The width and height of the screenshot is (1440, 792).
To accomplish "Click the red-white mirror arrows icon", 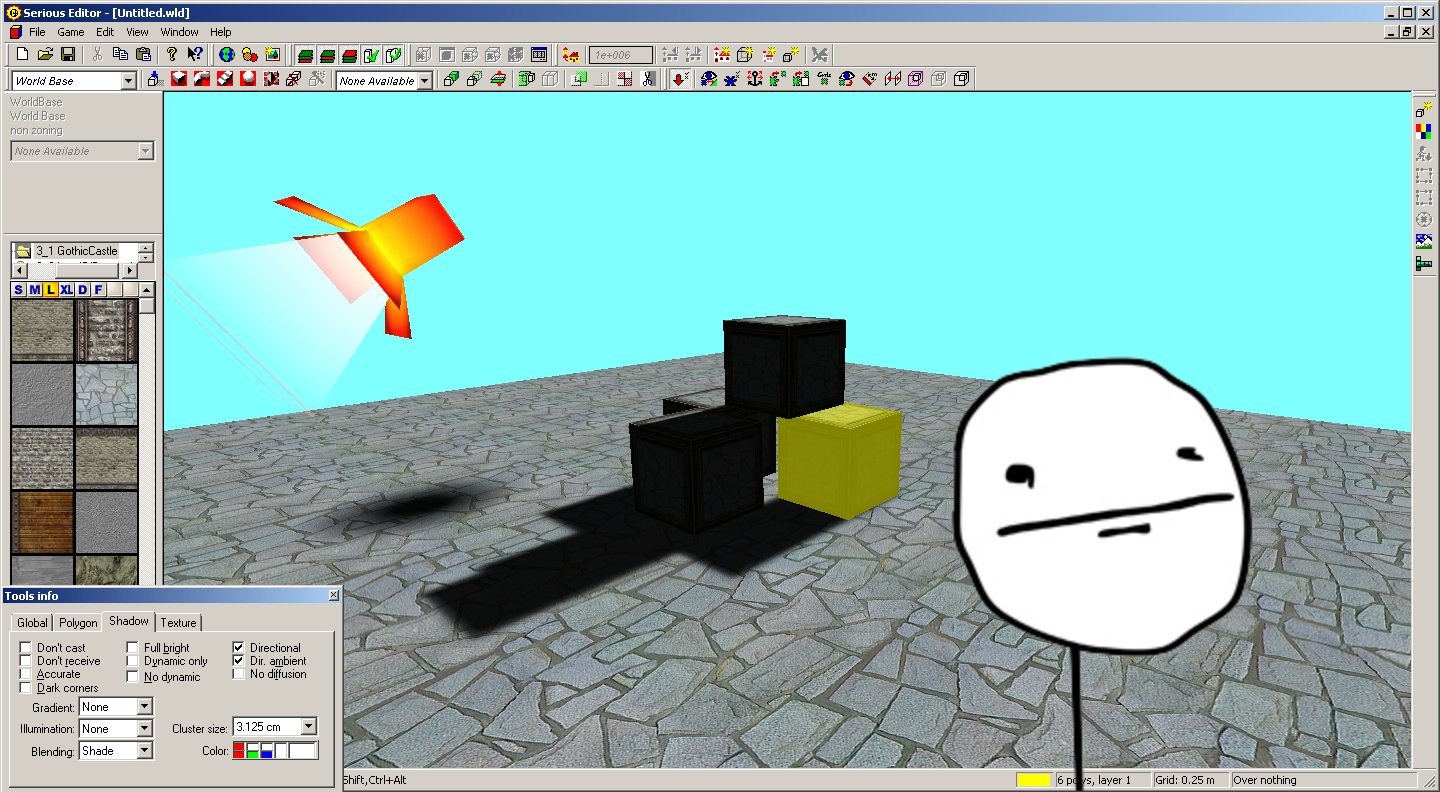I will click(x=893, y=79).
